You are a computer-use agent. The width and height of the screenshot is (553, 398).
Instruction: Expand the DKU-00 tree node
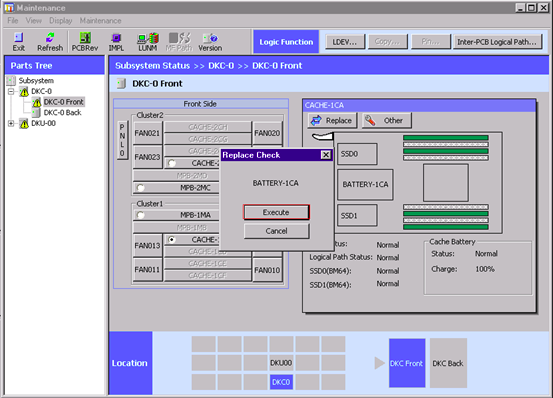click(x=11, y=123)
